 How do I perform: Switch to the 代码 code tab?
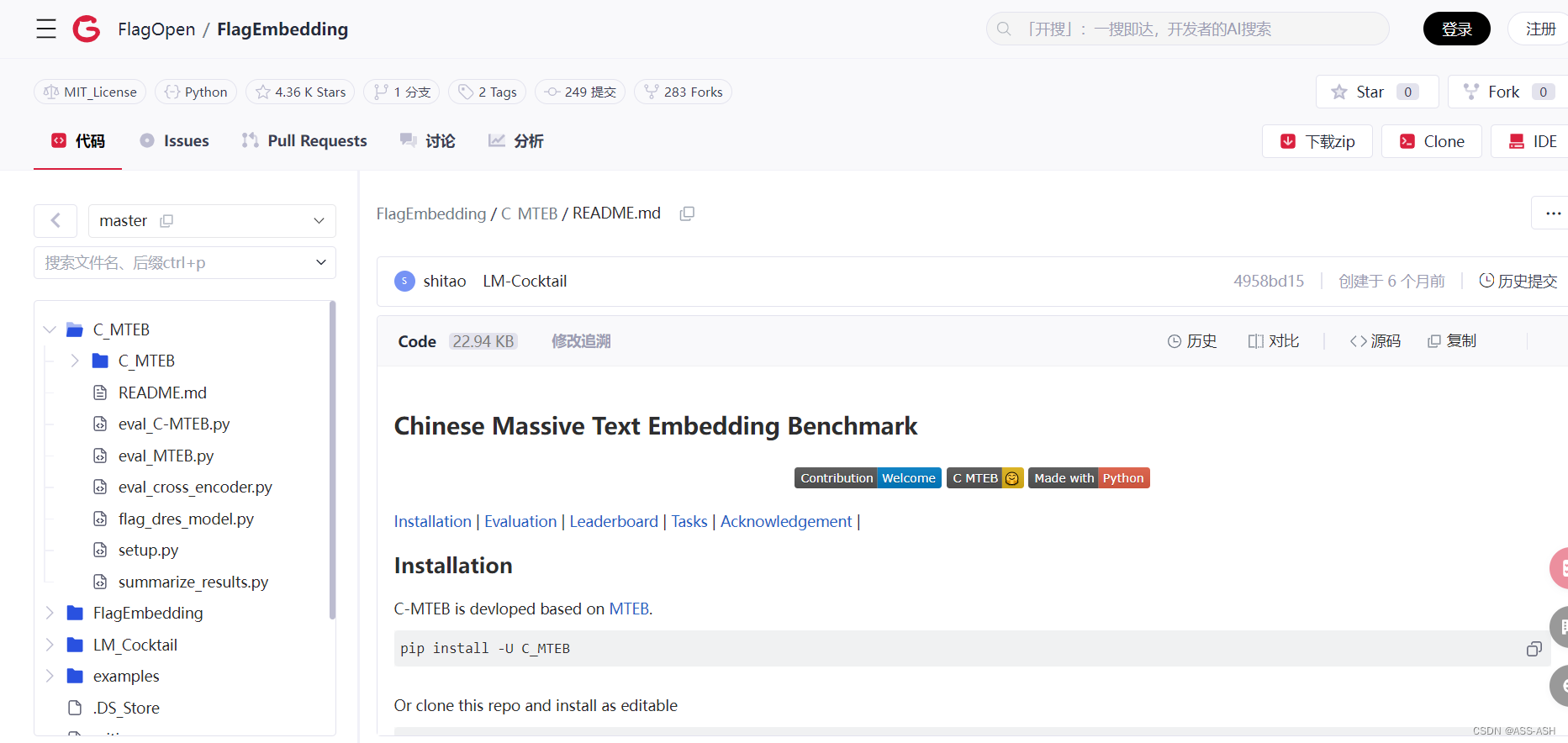(x=78, y=141)
